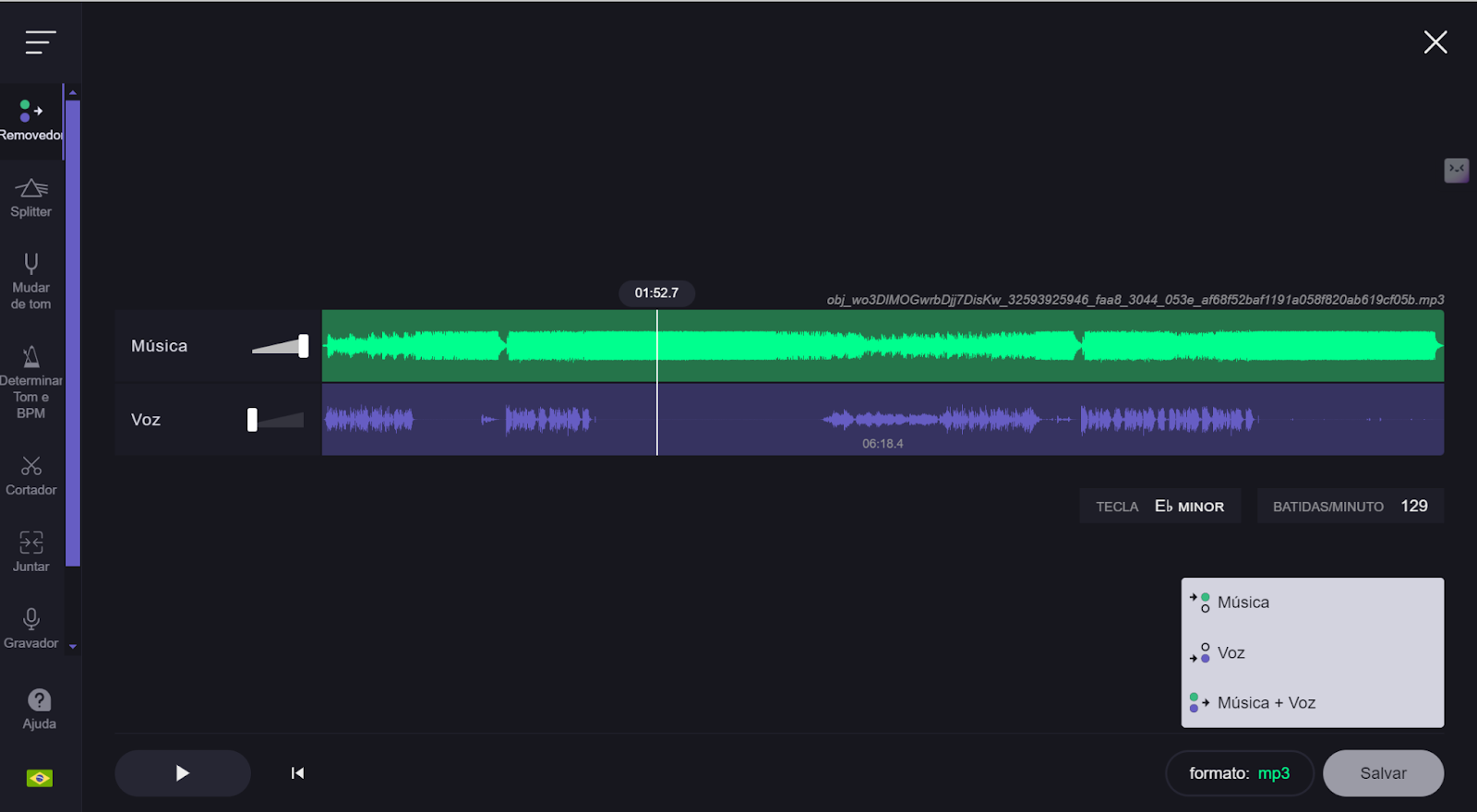Open the Gravador microphone tool

pyautogui.click(x=31, y=628)
